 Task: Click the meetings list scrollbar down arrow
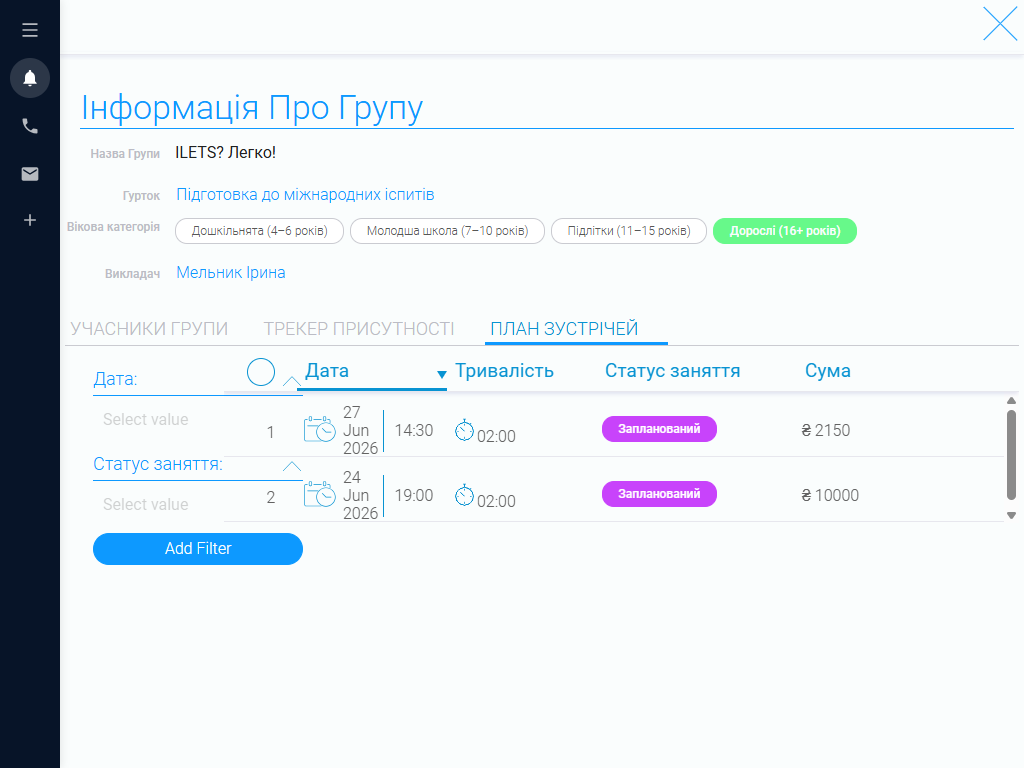pyautogui.click(x=1012, y=515)
